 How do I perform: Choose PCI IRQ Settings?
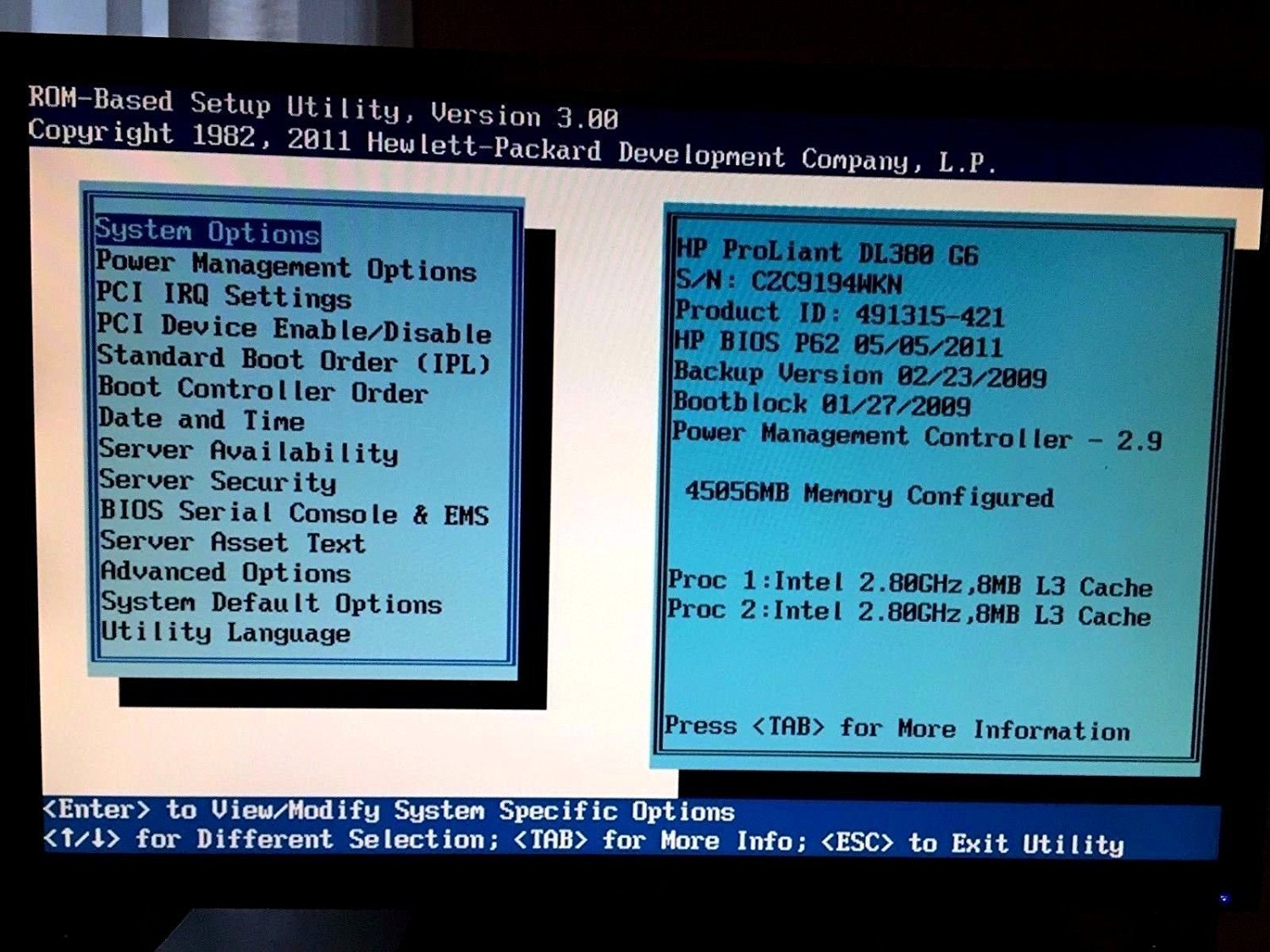point(224,295)
